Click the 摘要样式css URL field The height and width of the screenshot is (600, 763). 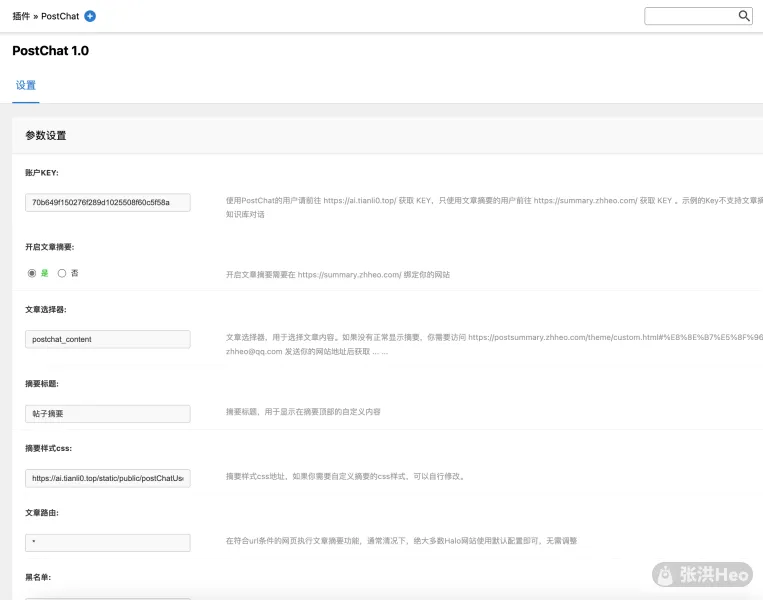pos(108,478)
